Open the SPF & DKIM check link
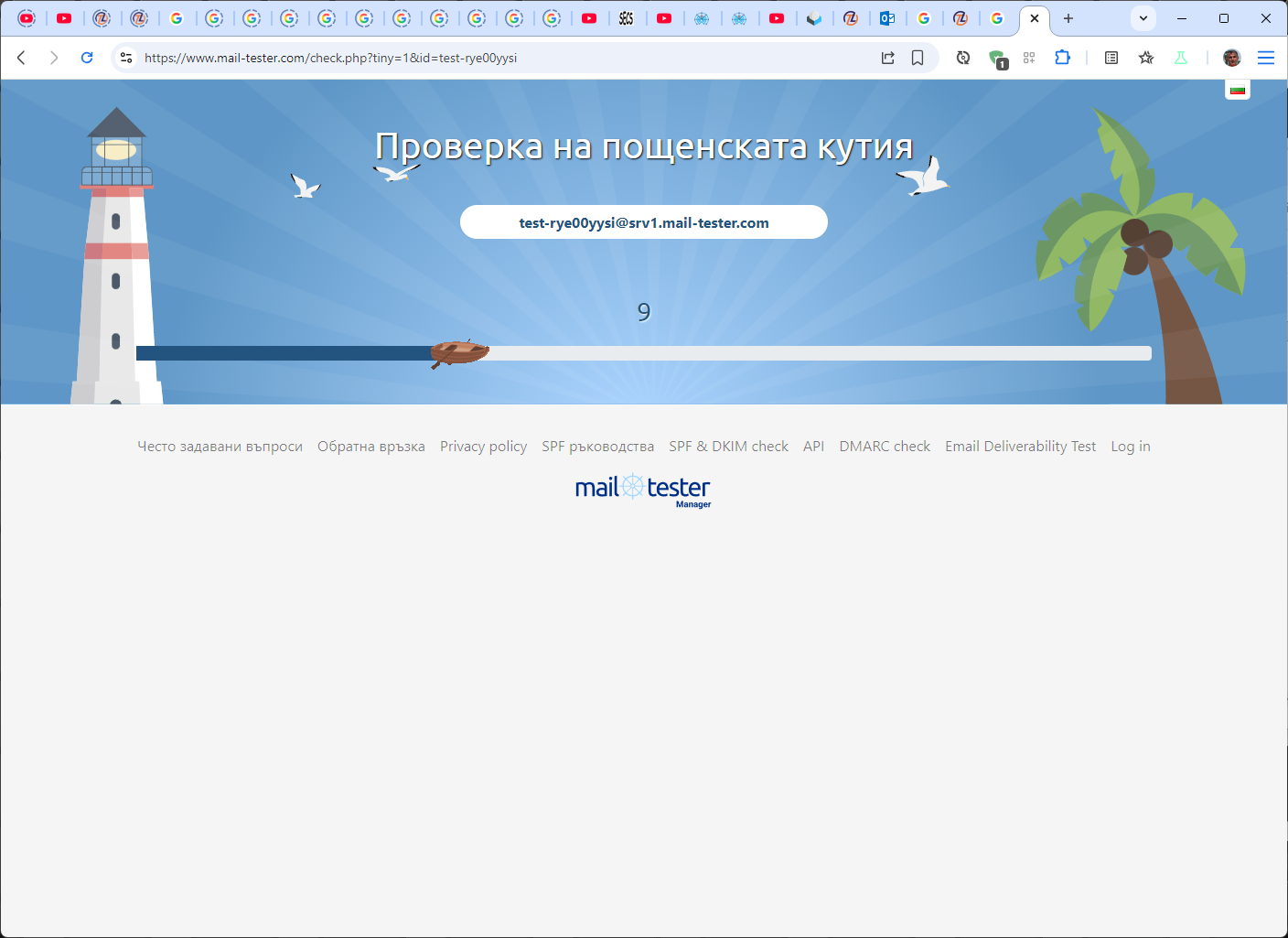Image resolution: width=1288 pixels, height=938 pixels. (x=728, y=447)
